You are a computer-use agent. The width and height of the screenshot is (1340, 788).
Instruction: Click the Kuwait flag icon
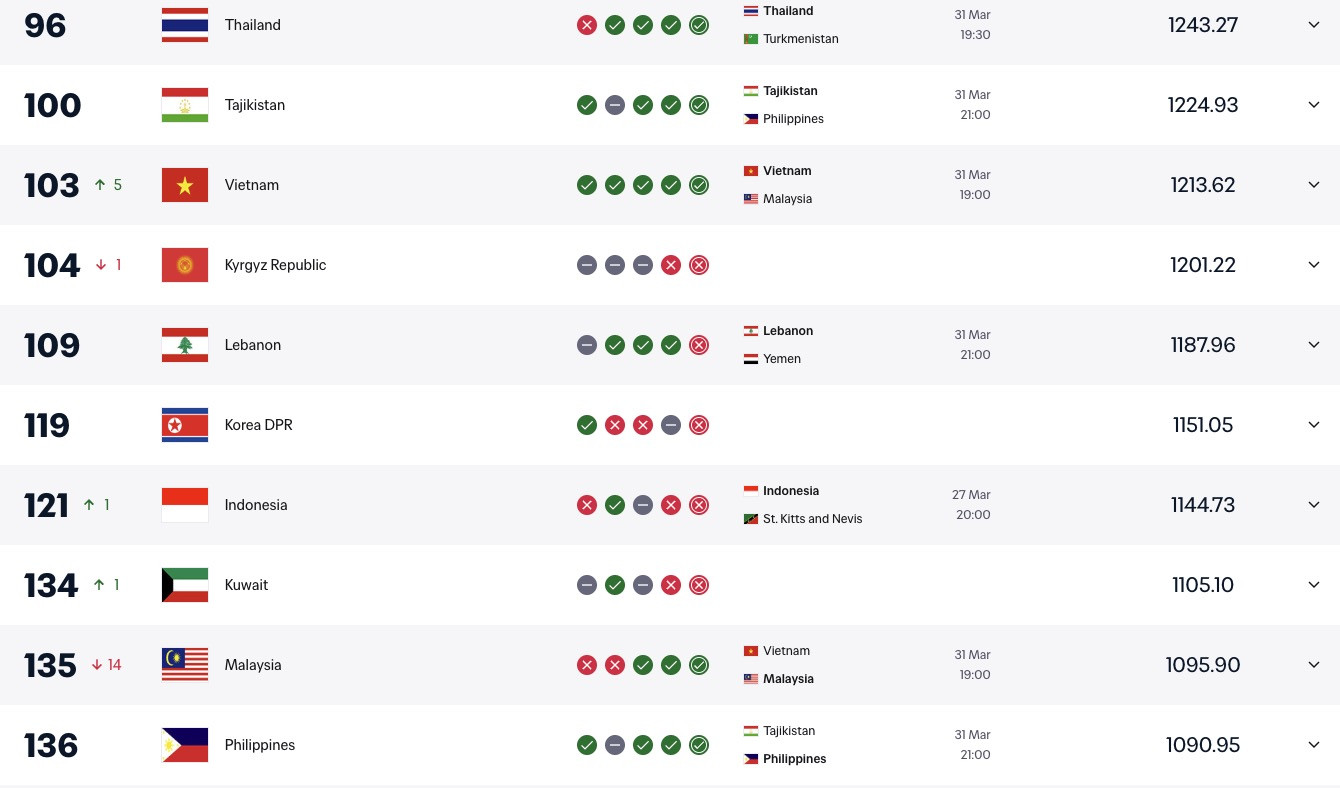click(185, 585)
